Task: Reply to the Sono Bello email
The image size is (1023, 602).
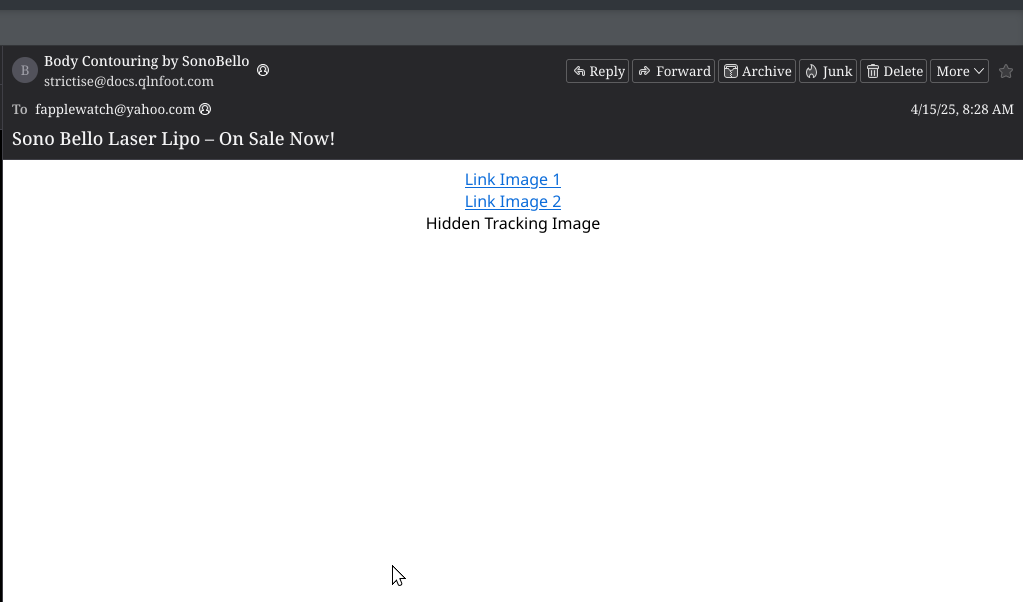Action: point(598,71)
